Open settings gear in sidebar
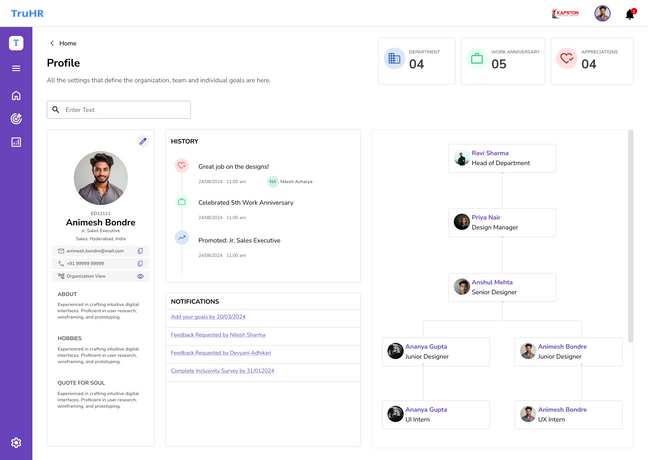The width and height of the screenshot is (648, 460). [x=16, y=442]
